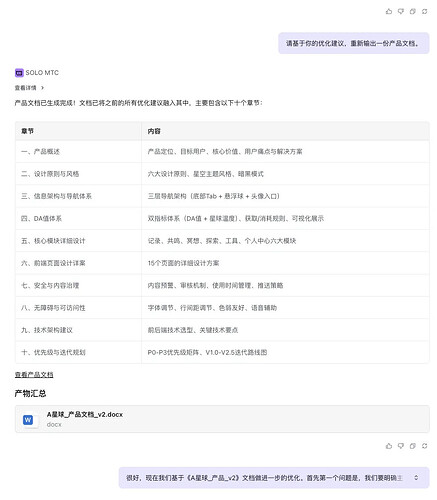The width and height of the screenshot is (437, 500).
Task: Click user message 请基于你的优化建议
Action: (x=354, y=43)
